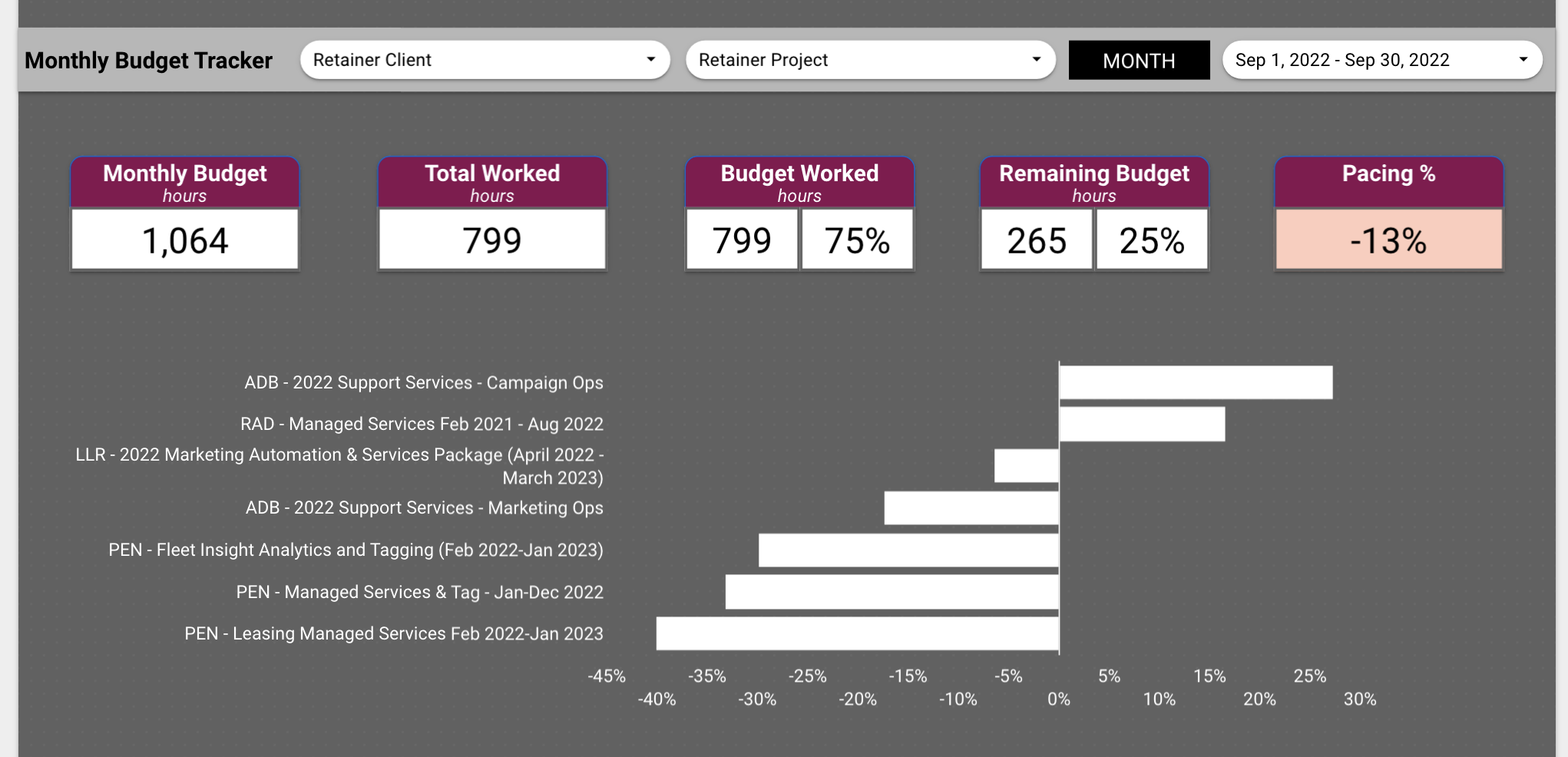Expand the Retainer Project filter arrow
1568x757 pixels.
pos(1037,60)
